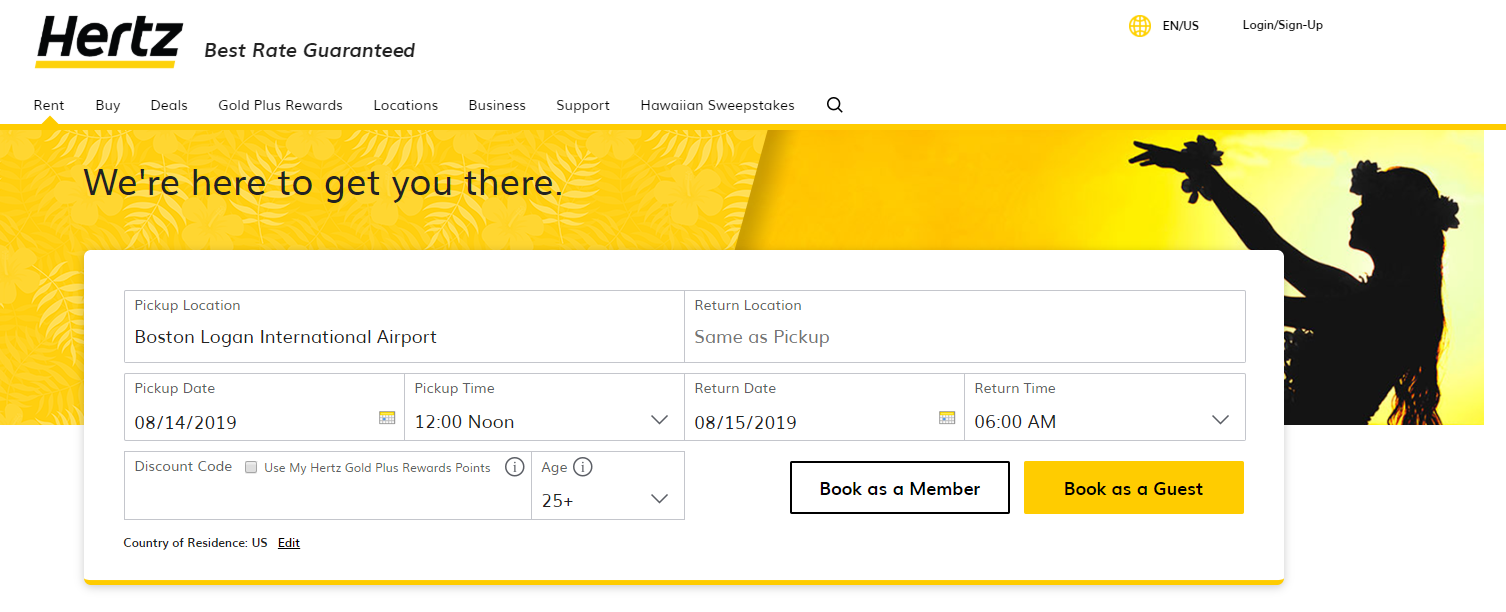
Task: Open the Return Date calendar icon
Action: (x=947, y=418)
